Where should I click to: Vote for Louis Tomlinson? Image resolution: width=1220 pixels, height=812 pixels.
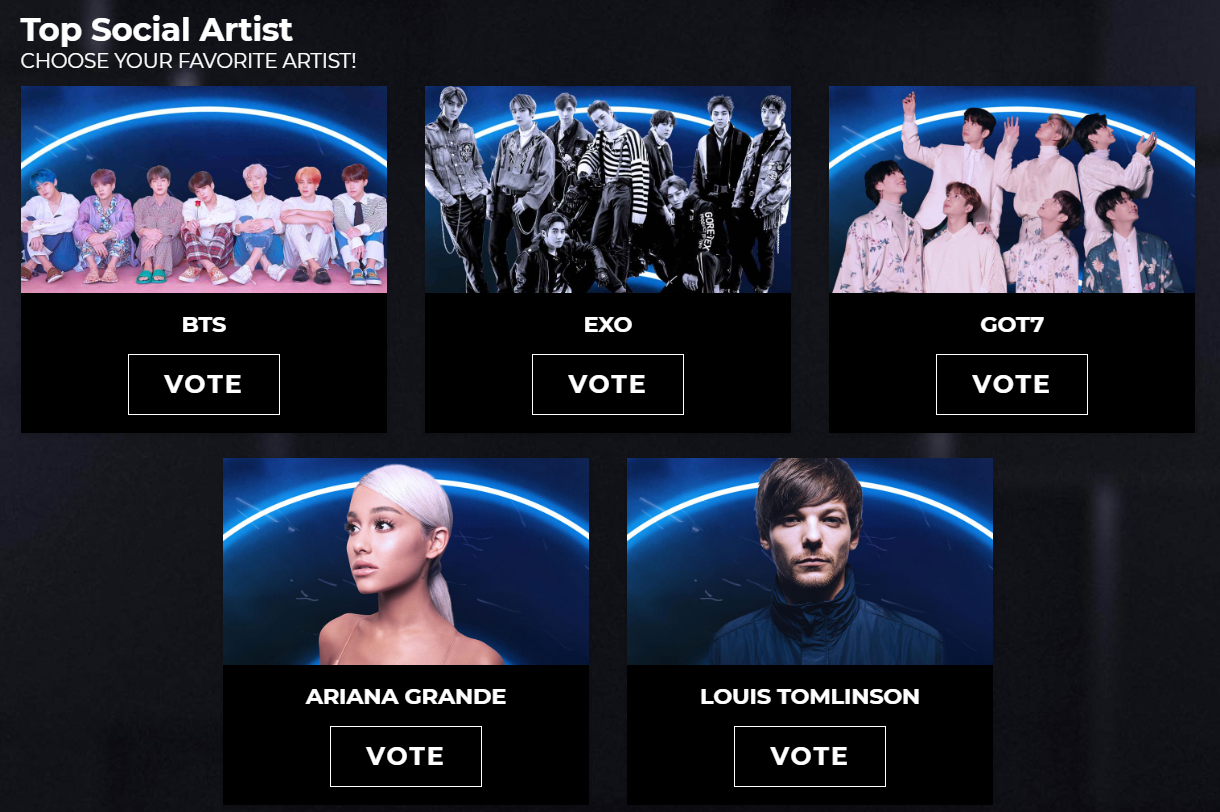810,756
